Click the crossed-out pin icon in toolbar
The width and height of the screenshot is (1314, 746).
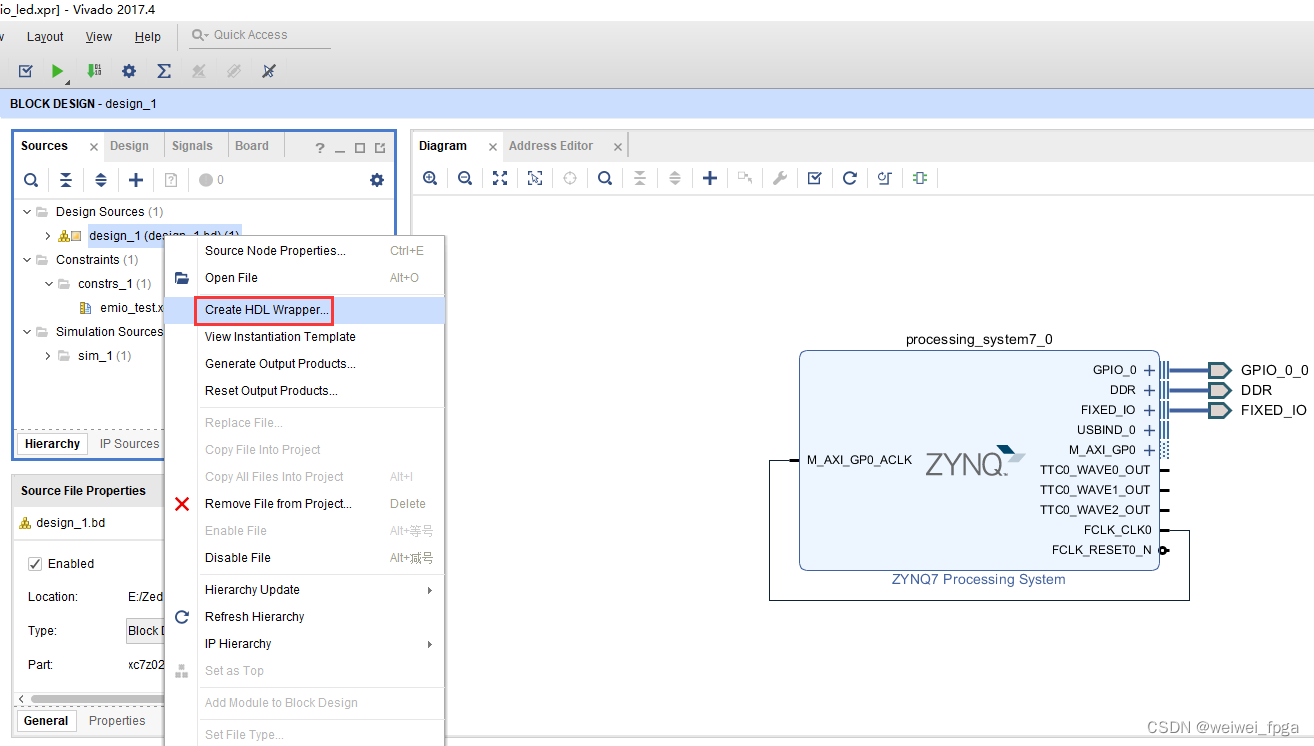tap(268, 71)
